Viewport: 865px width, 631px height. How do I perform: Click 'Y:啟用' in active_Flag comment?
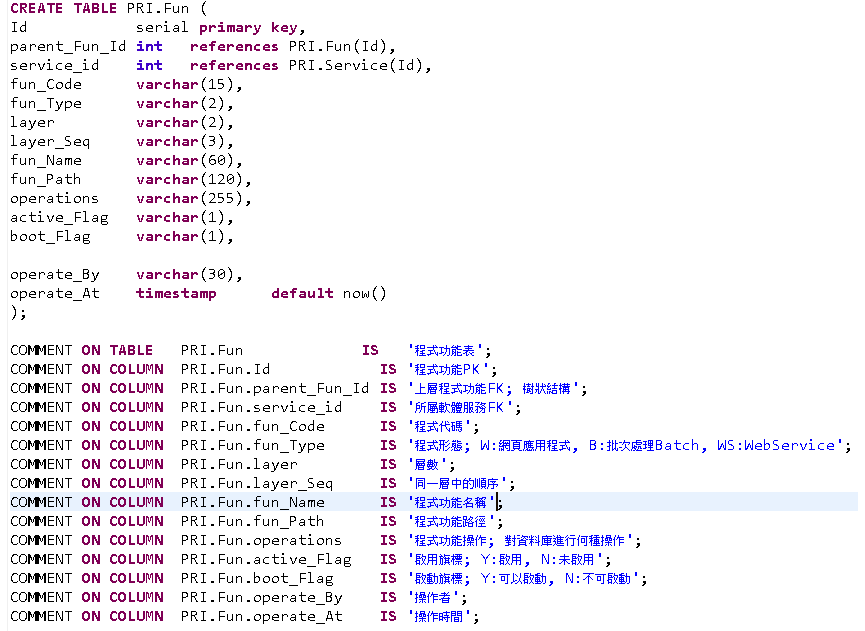tap(501, 560)
